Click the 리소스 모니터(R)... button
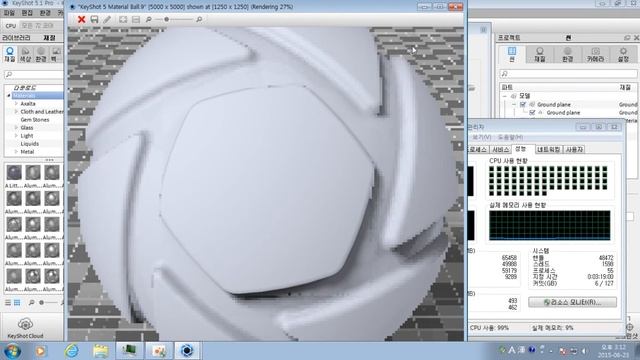The height and width of the screenshot is (360, 640). pos(572,302)
